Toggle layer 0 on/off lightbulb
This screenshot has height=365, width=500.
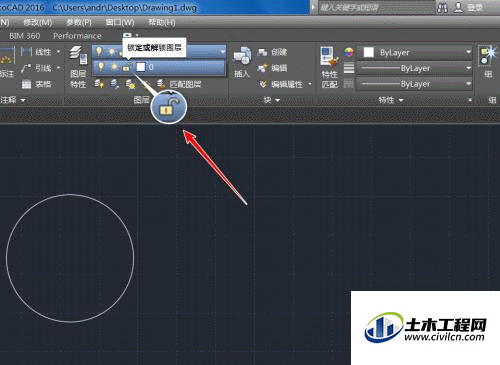tap(101, 67)
